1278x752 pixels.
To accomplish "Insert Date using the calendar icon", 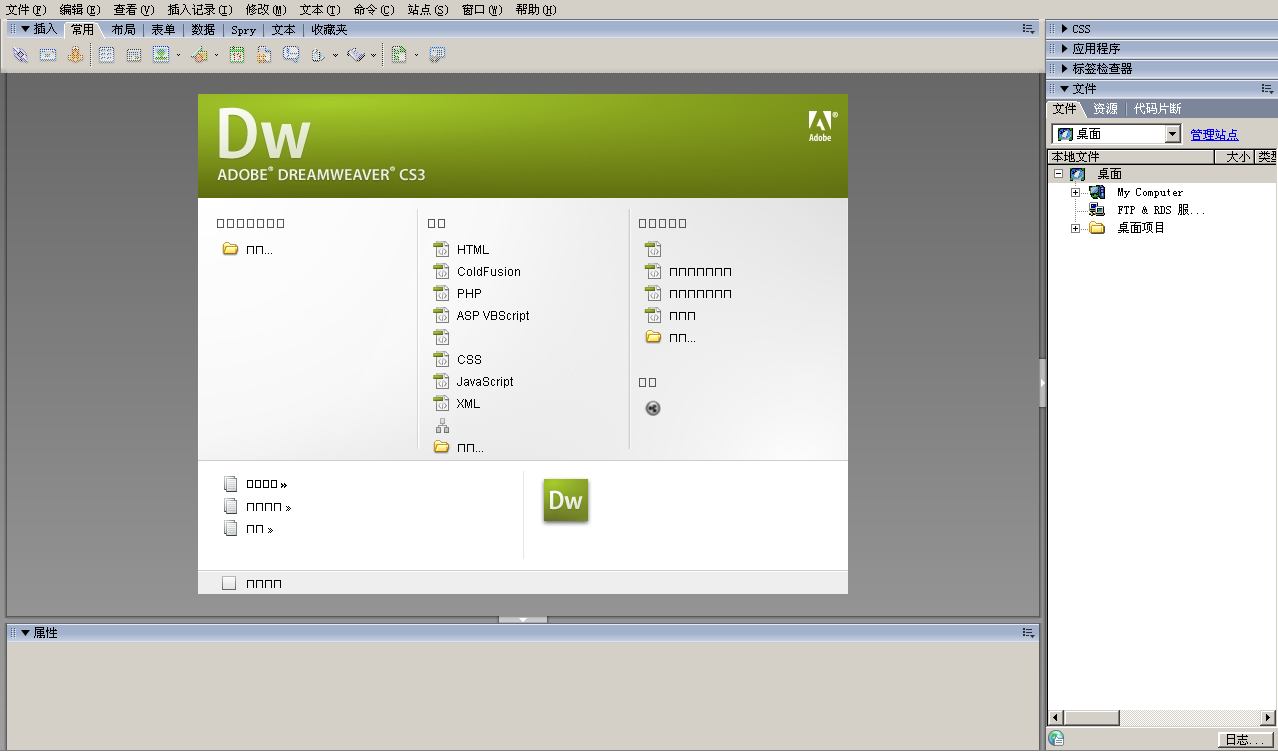I will [237, 55].
